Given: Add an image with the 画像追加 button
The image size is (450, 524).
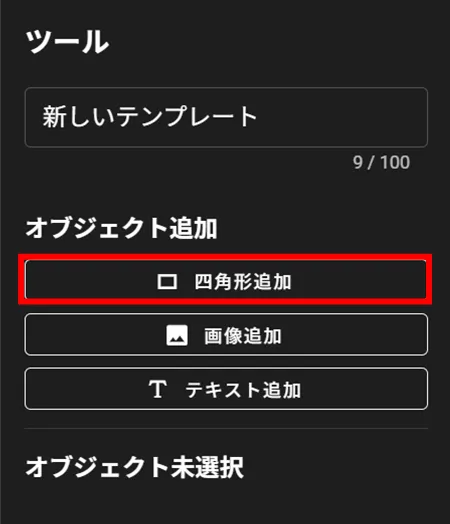Looking at the screenshot, I should pos(226,335).
